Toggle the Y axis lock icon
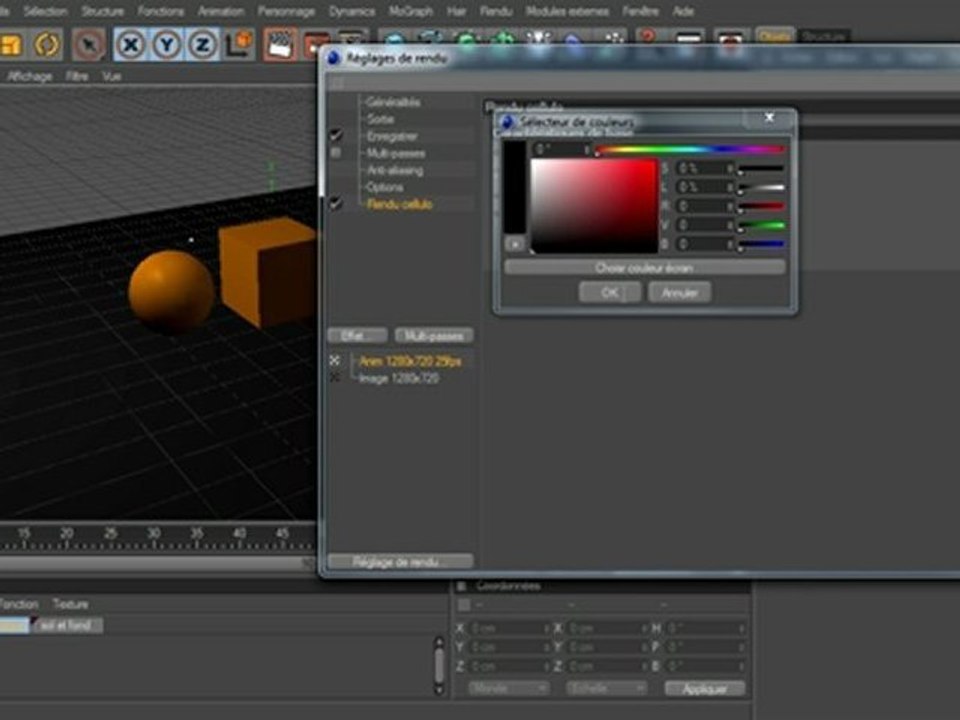 tap(167, 45)
